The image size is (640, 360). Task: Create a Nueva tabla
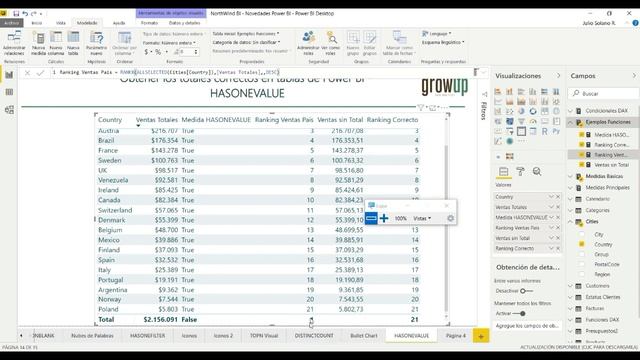[73, 43]
